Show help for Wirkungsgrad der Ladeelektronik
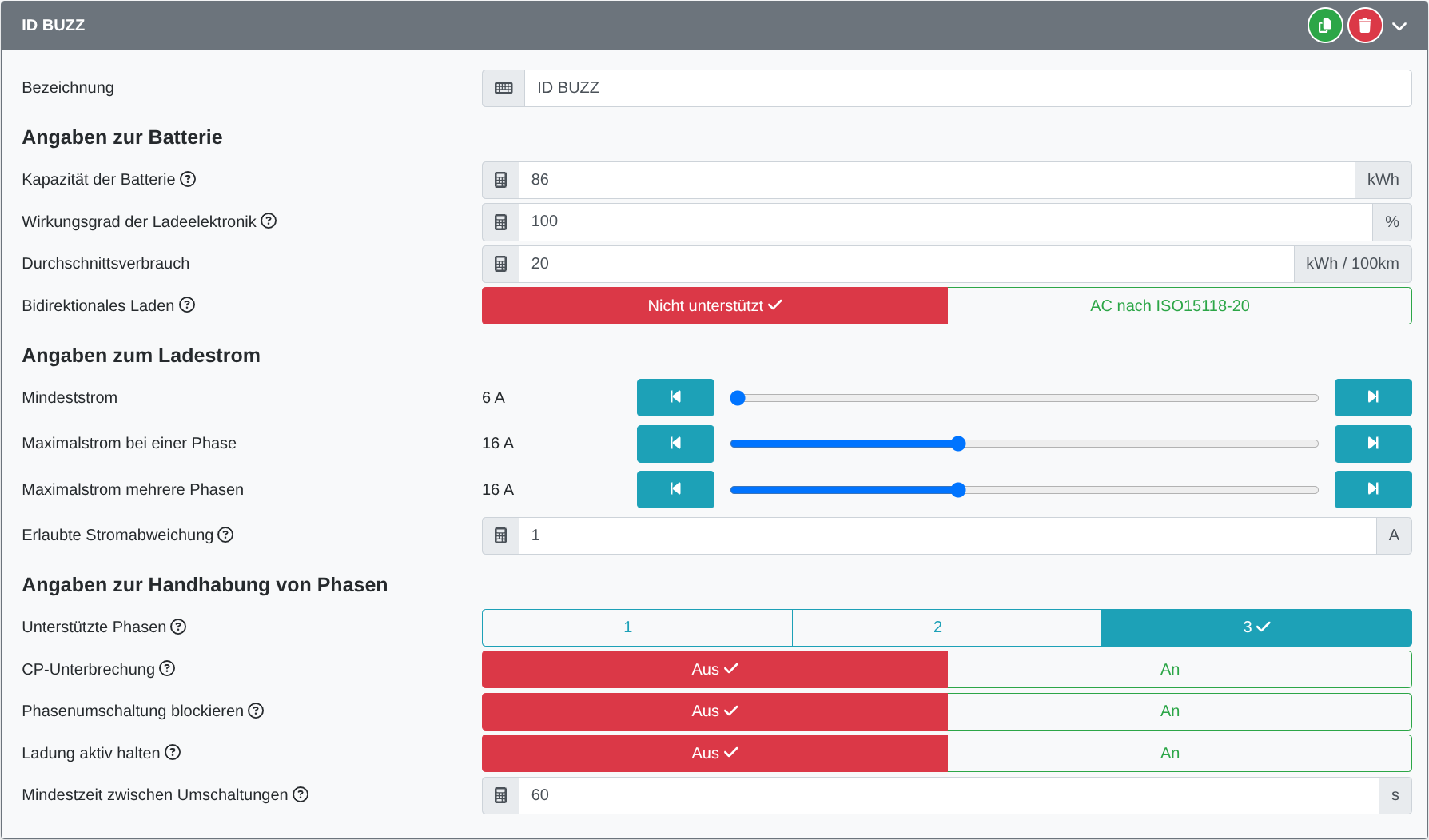1429x840 pixels. tap(269, 221)
